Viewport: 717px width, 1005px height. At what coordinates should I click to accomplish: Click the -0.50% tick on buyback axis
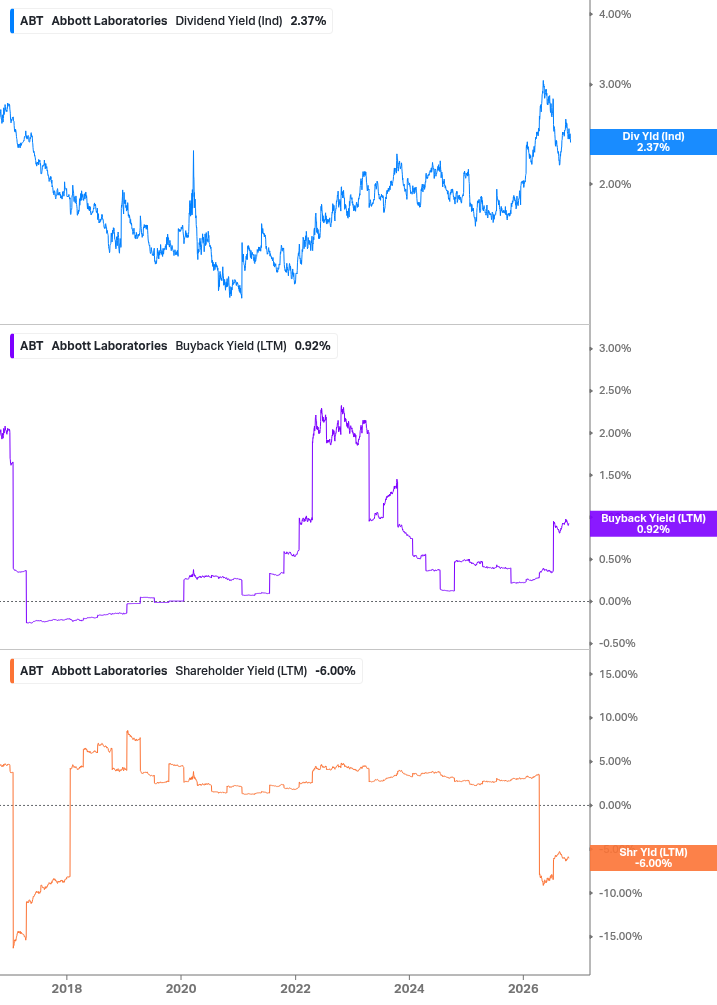(617, 643)
